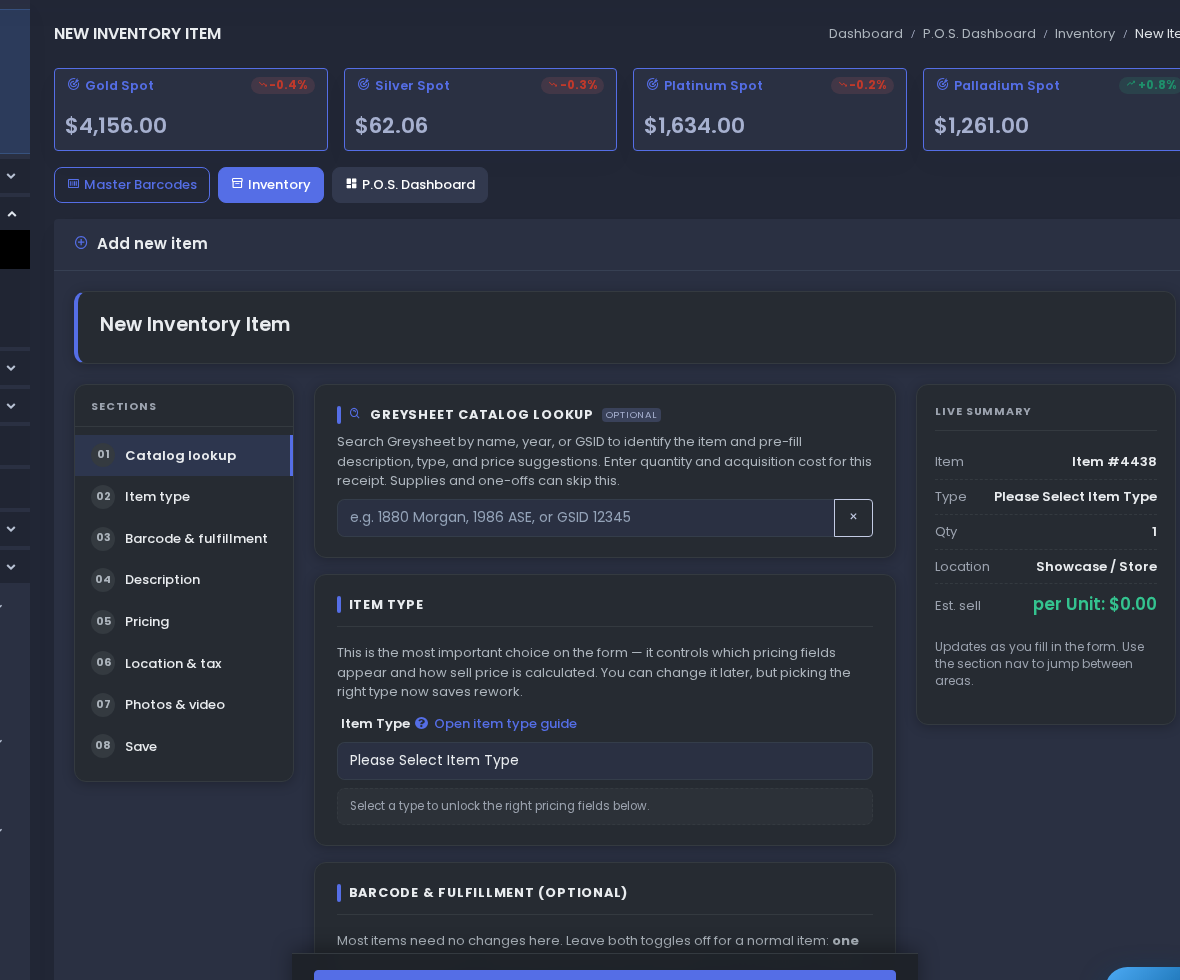1180x980 pixels.
Task: Click the -0.2% Platinum trend badge
Action: coord(862,85)
